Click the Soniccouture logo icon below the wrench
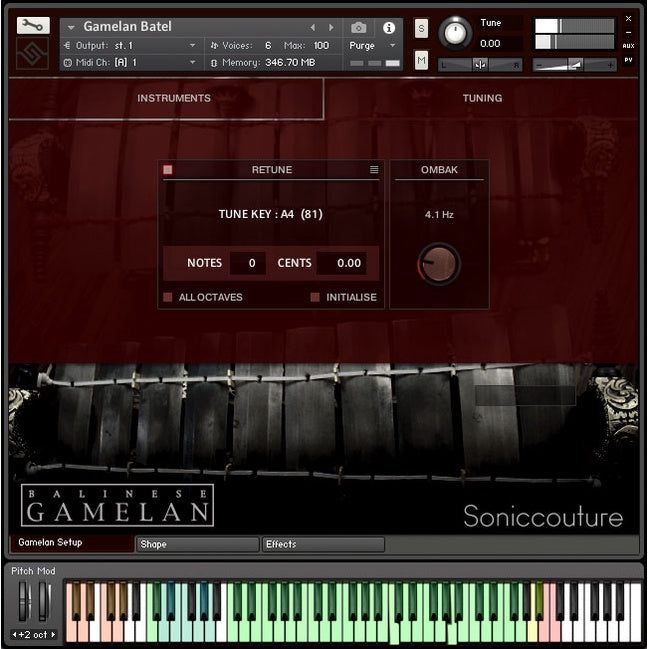 pyautogui.click(x=32, y=53)
